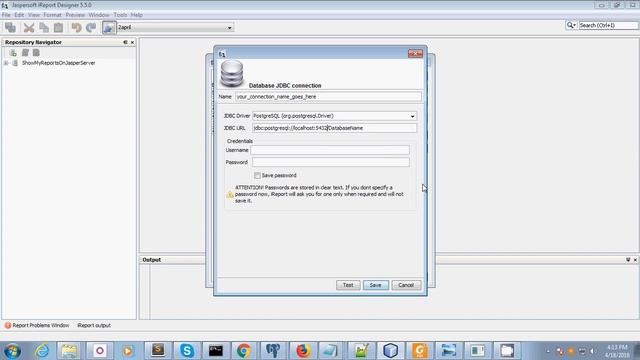Open Sublime Text from taskbar

pyautogui.click(x=158, y=351)
